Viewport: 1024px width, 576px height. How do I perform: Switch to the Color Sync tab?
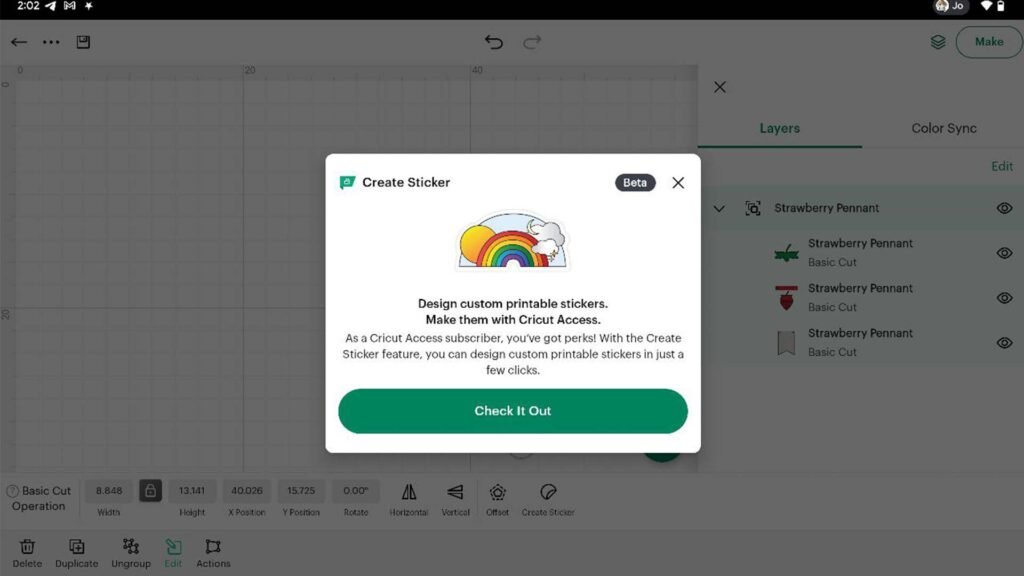(944, 129)
